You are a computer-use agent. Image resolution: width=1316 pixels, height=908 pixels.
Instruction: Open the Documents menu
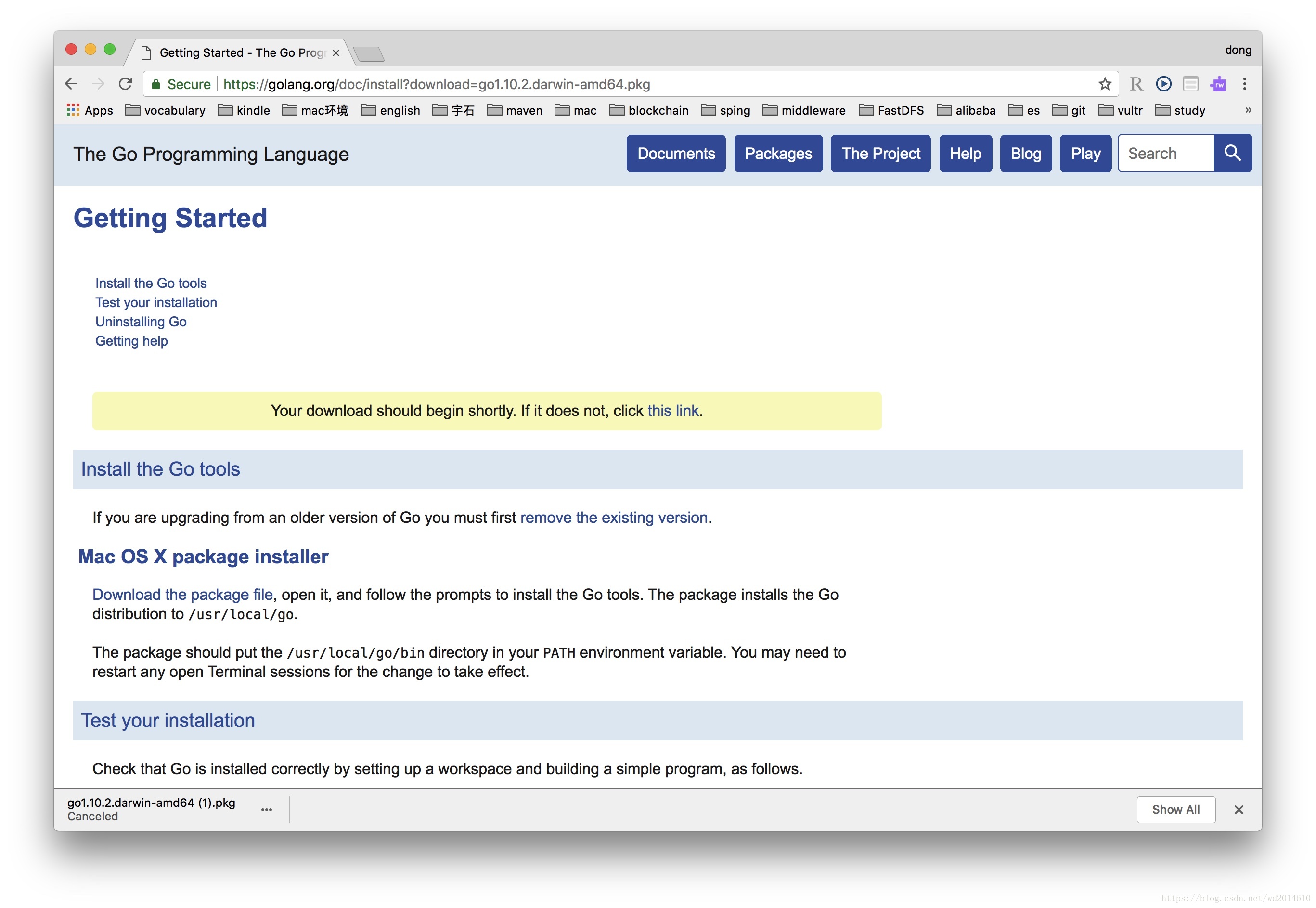coord(676,154)
